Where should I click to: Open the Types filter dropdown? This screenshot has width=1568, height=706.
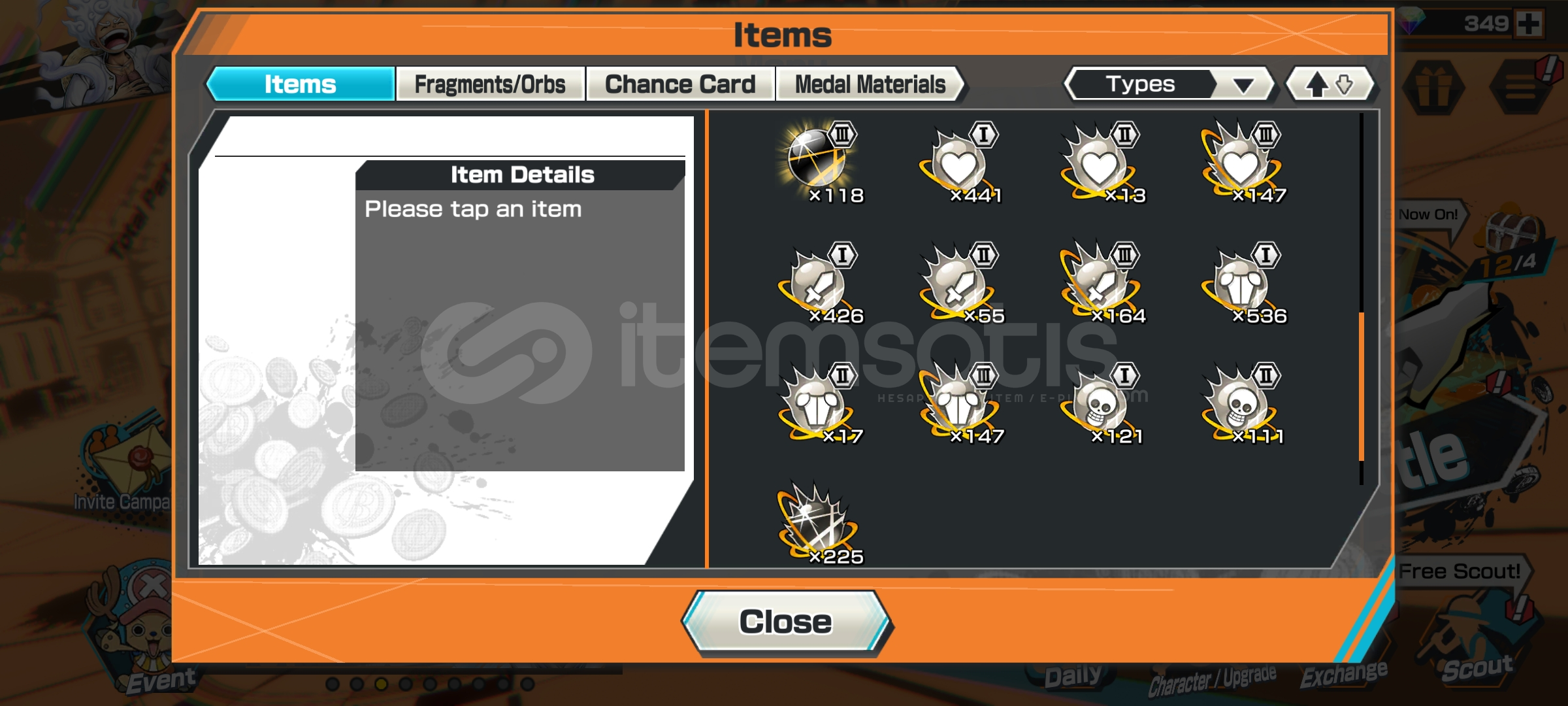click(x=1169, y=84)
